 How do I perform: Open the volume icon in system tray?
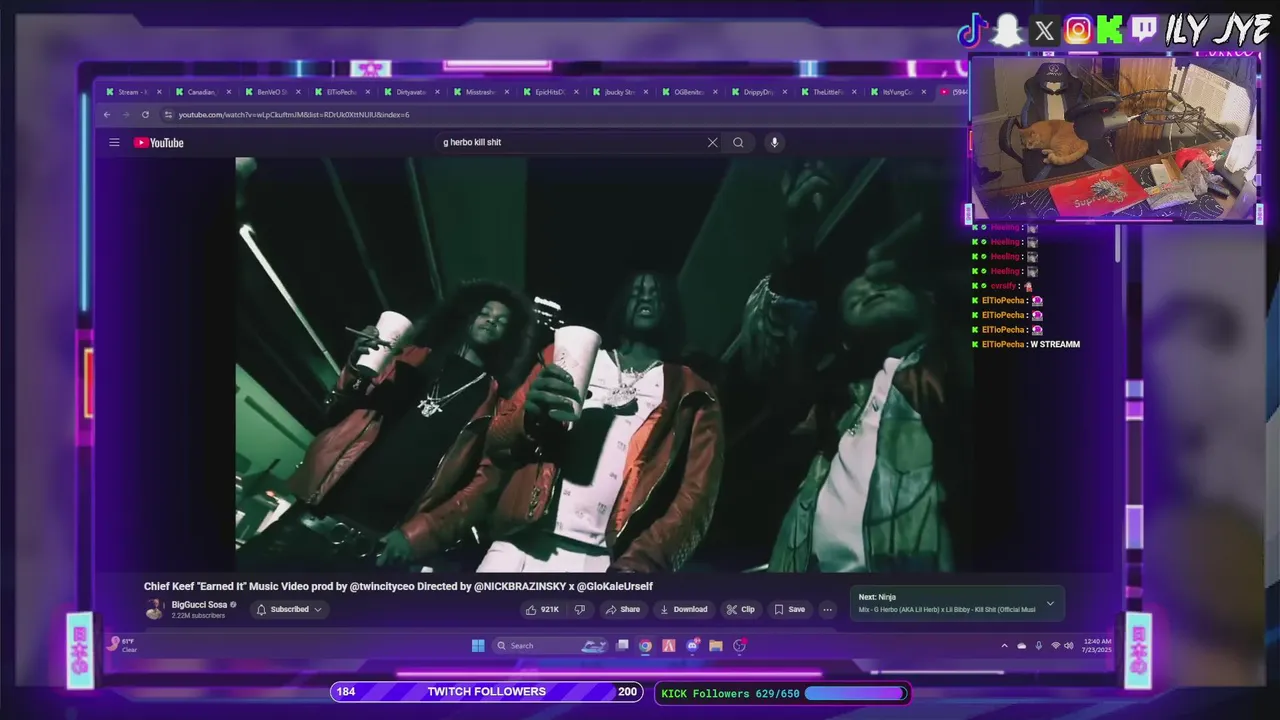click(x=1071, y=646)
